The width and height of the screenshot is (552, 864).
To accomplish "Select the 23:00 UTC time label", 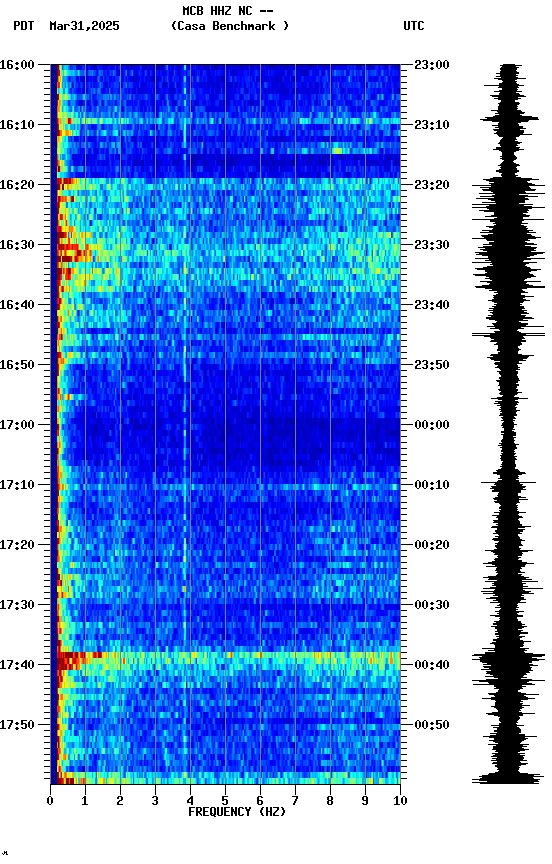I will click(x=432, y=65).
